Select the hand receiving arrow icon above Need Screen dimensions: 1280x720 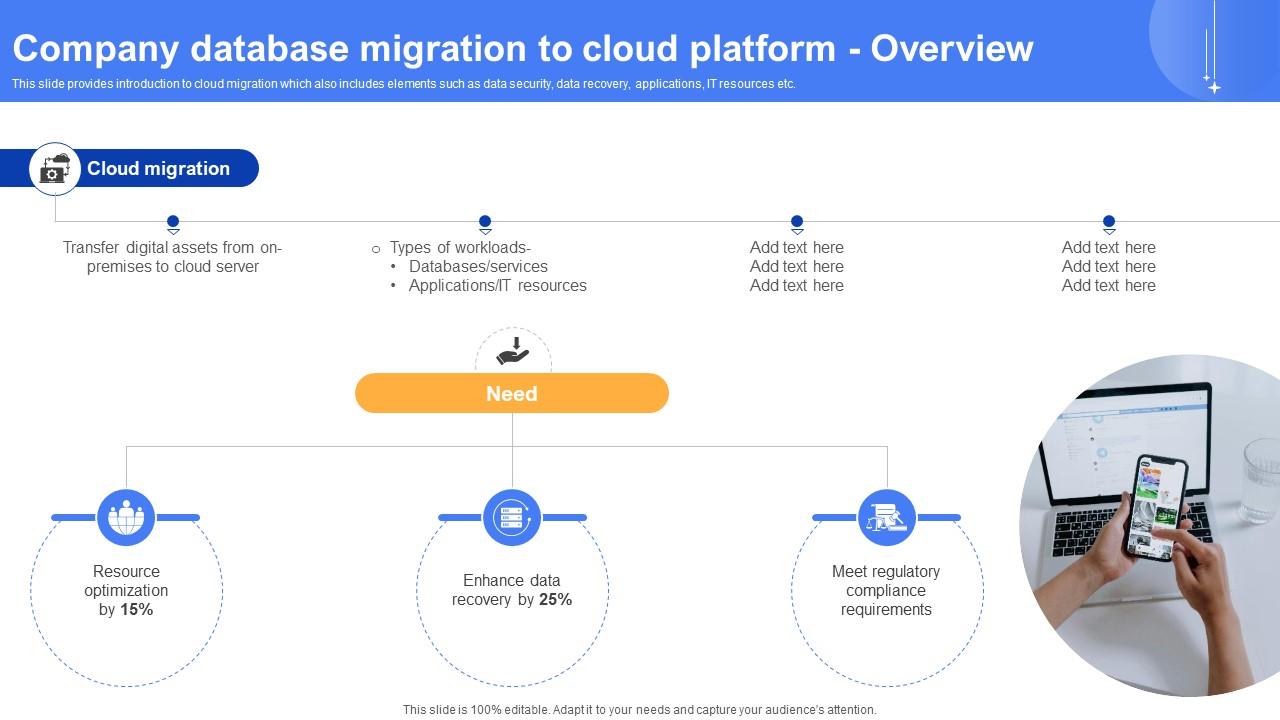pos(513,351)
